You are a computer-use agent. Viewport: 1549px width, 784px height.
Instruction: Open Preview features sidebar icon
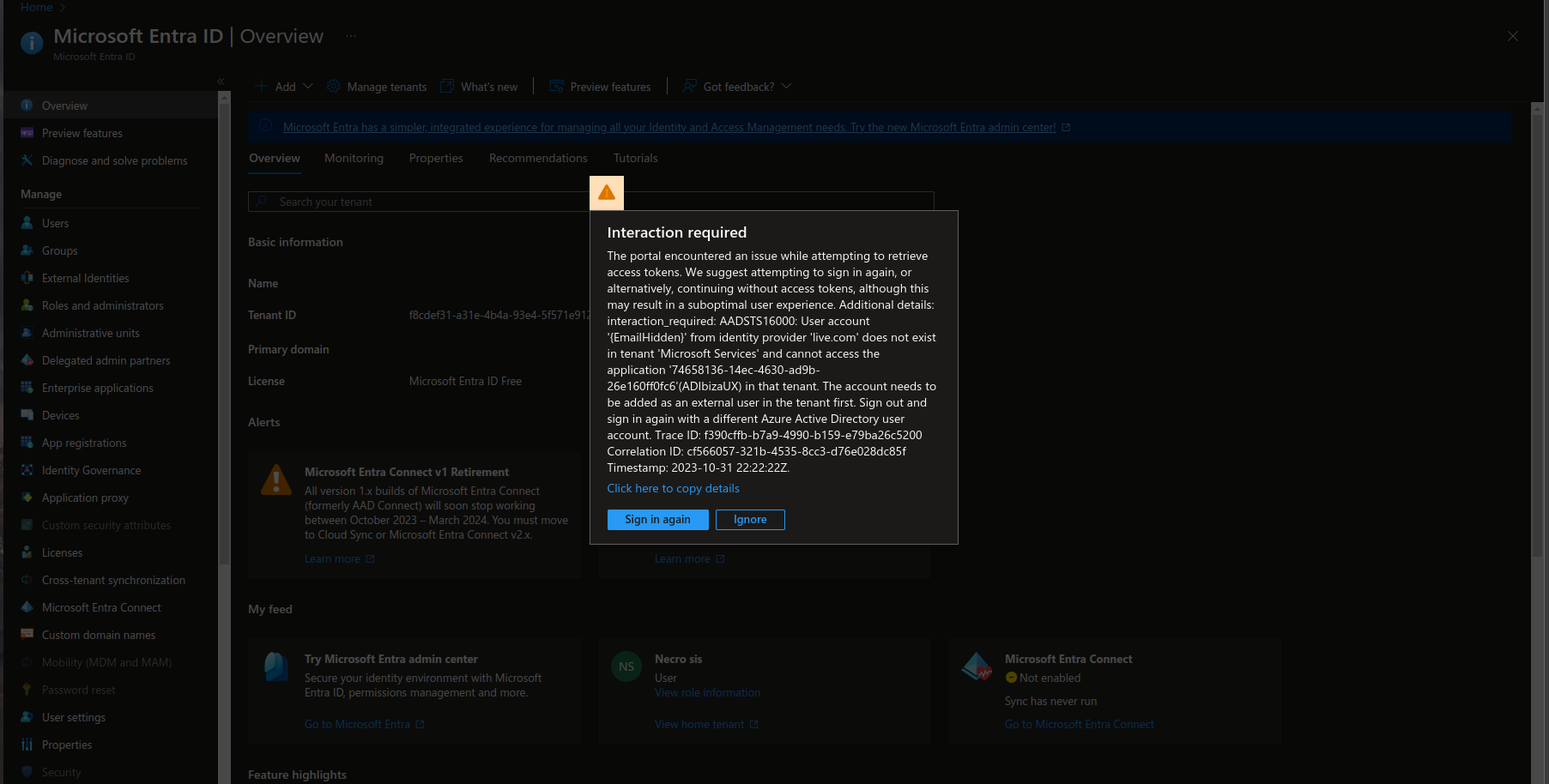(27, 133)
